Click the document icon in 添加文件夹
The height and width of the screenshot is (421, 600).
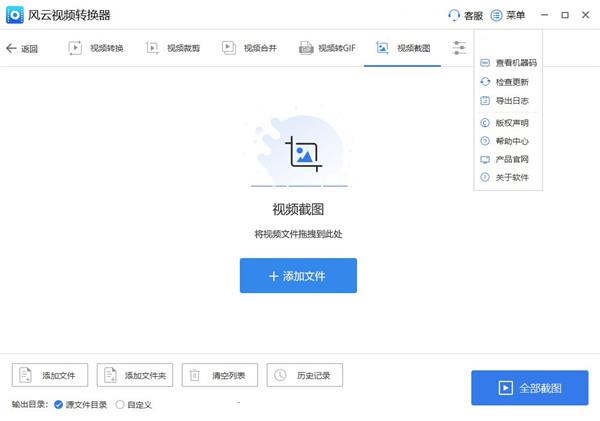click(x=110, y=375)
